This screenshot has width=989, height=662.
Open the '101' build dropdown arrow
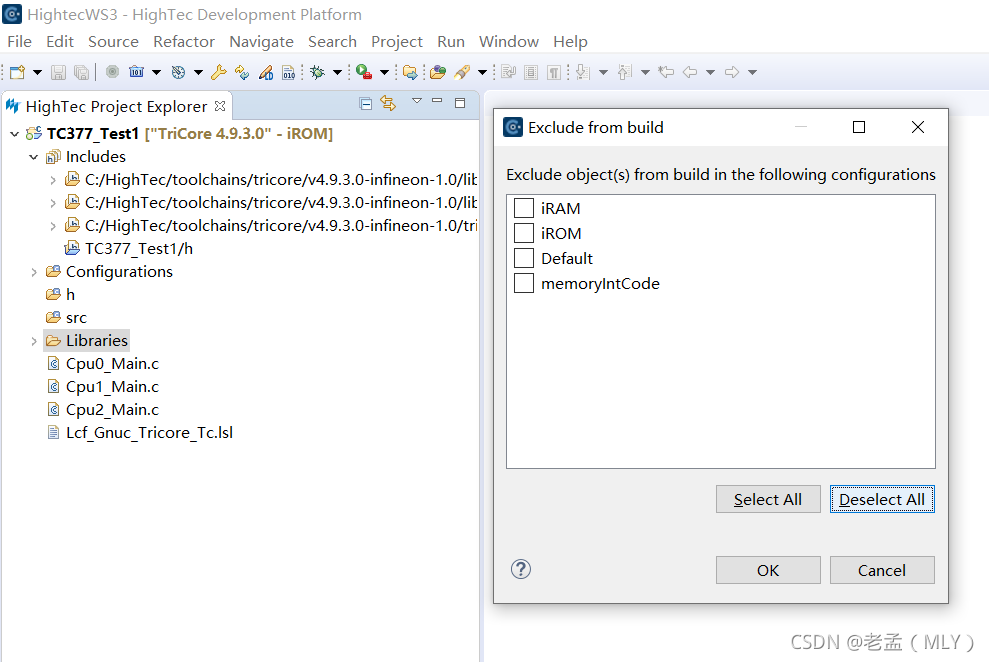point(156,72)
